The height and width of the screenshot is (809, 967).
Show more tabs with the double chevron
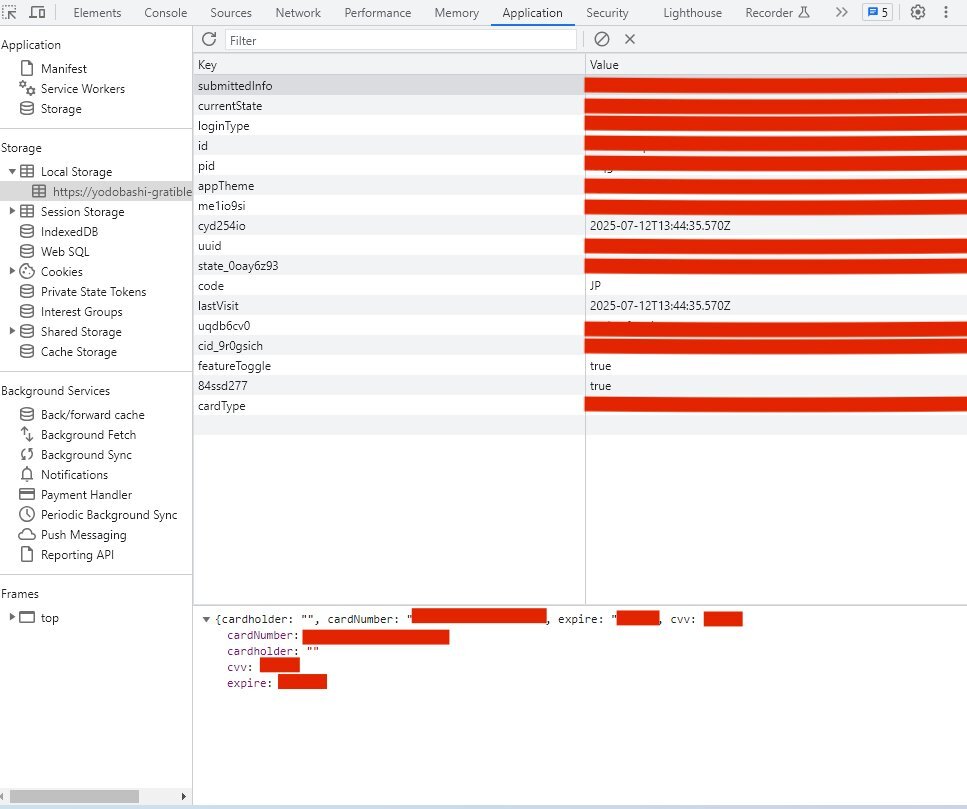click(x=841, y=12)
